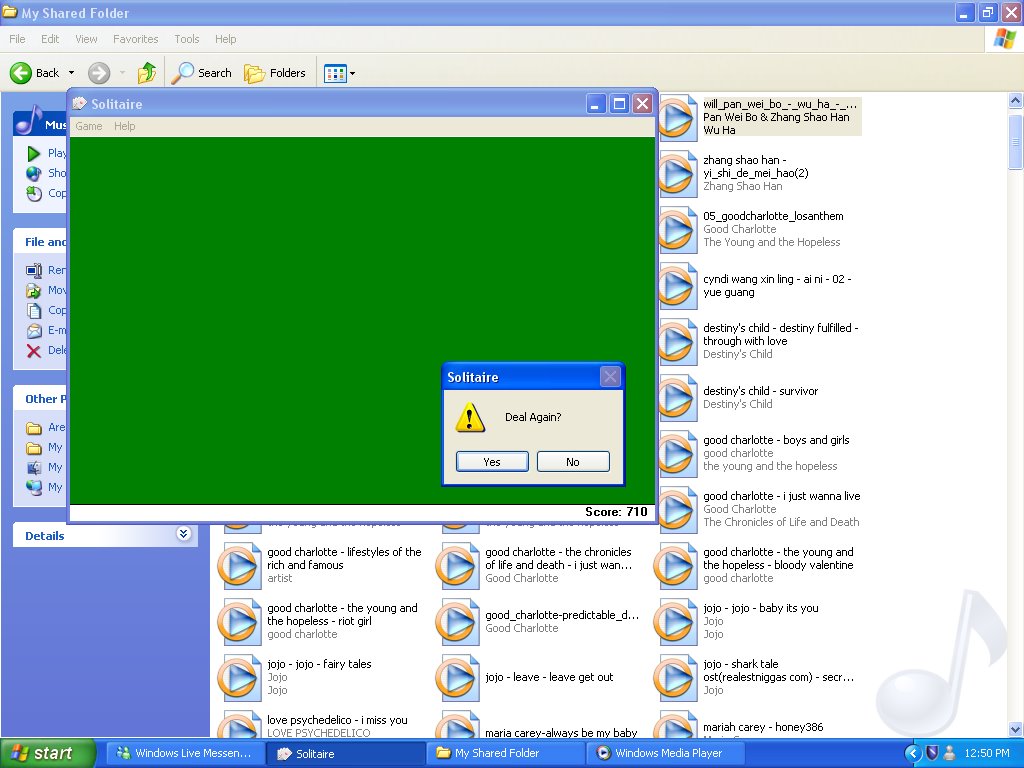Open Help menu in My Shared Folder window
This screenshot has width=1024, height=768.
(226, 39)
